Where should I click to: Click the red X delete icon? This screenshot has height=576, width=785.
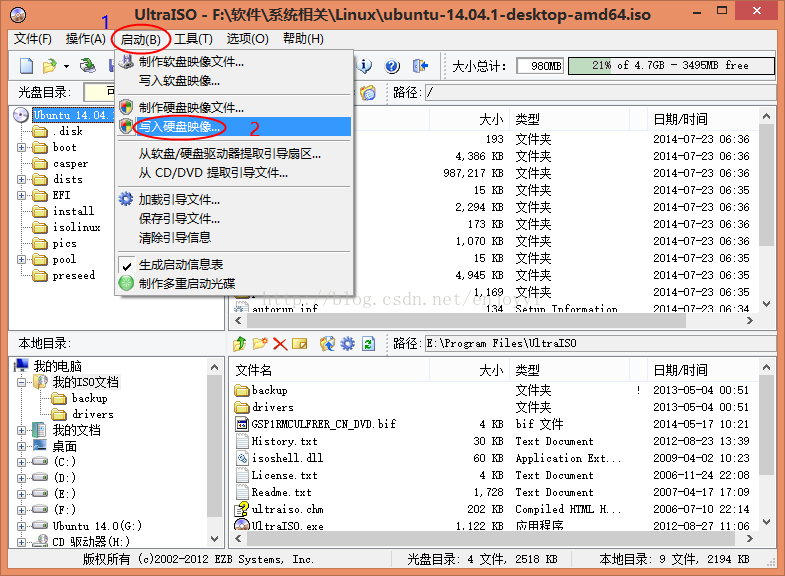(x=280, y=344)
